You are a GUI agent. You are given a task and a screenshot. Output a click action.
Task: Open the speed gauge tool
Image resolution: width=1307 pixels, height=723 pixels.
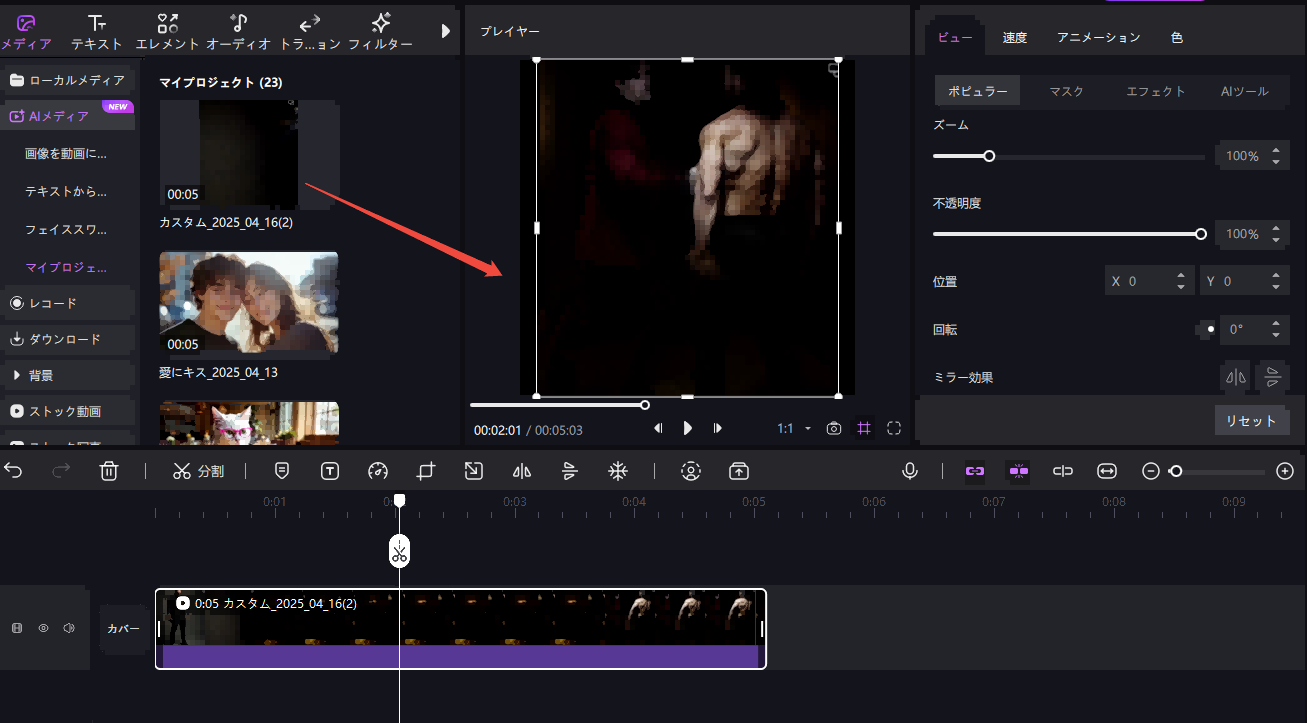click(x=377, y=471)
